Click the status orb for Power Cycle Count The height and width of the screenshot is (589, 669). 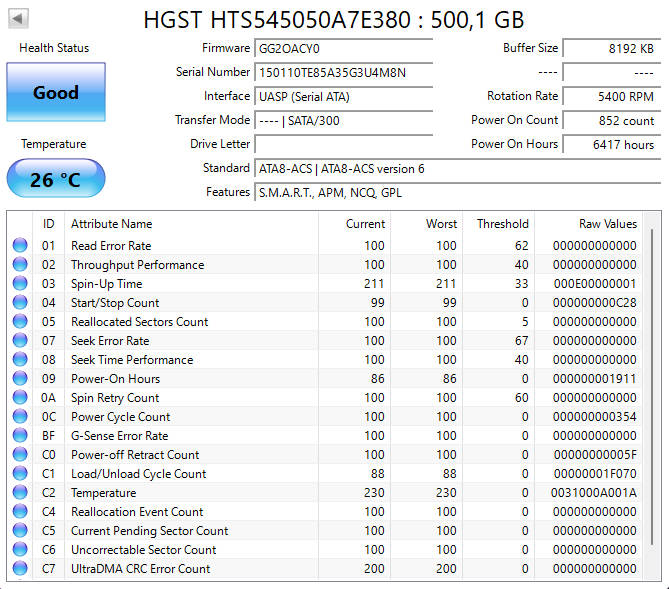pos(20,417)
